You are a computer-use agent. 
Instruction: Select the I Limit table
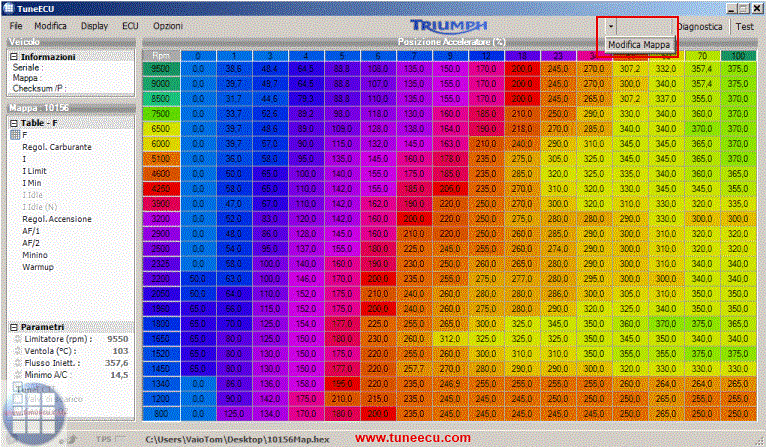[x=34, y=171]
